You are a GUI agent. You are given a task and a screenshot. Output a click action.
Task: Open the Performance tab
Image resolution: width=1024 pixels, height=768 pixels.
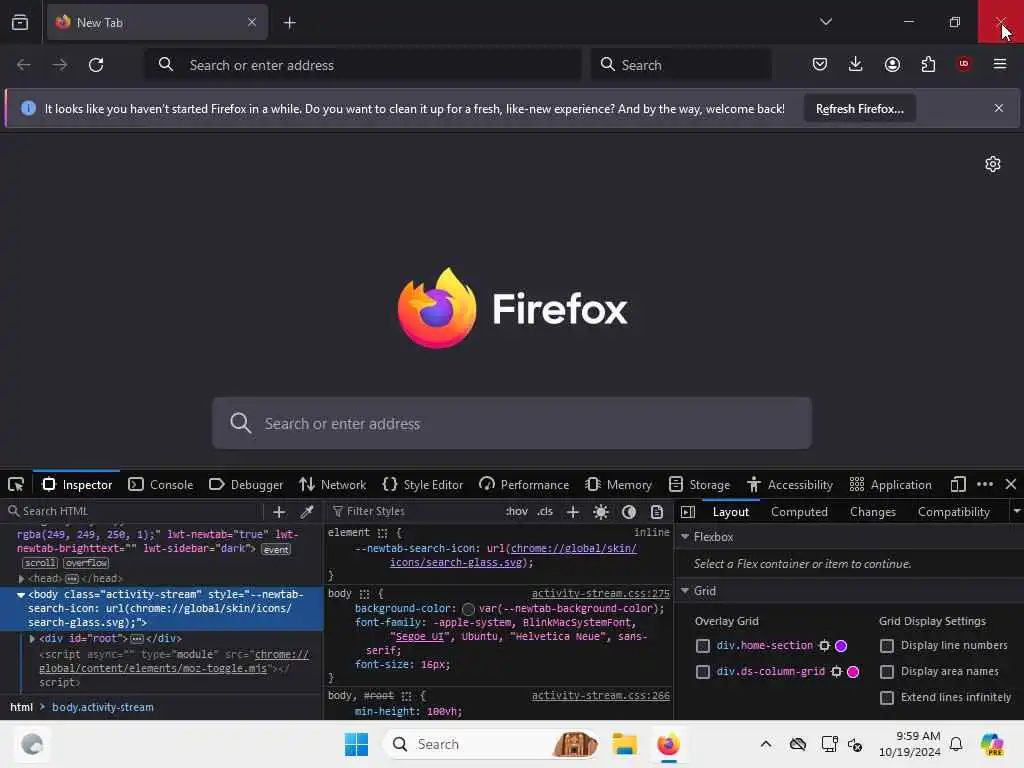click(x=524, y=485)
